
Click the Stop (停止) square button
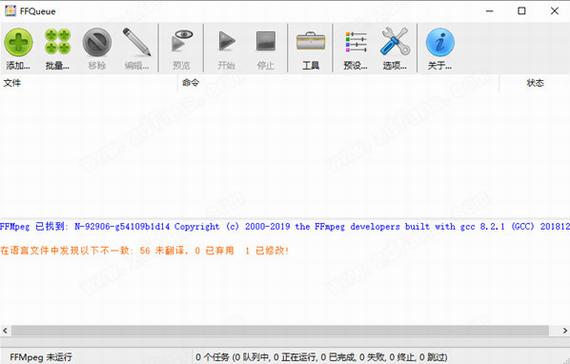coord(266,41)
